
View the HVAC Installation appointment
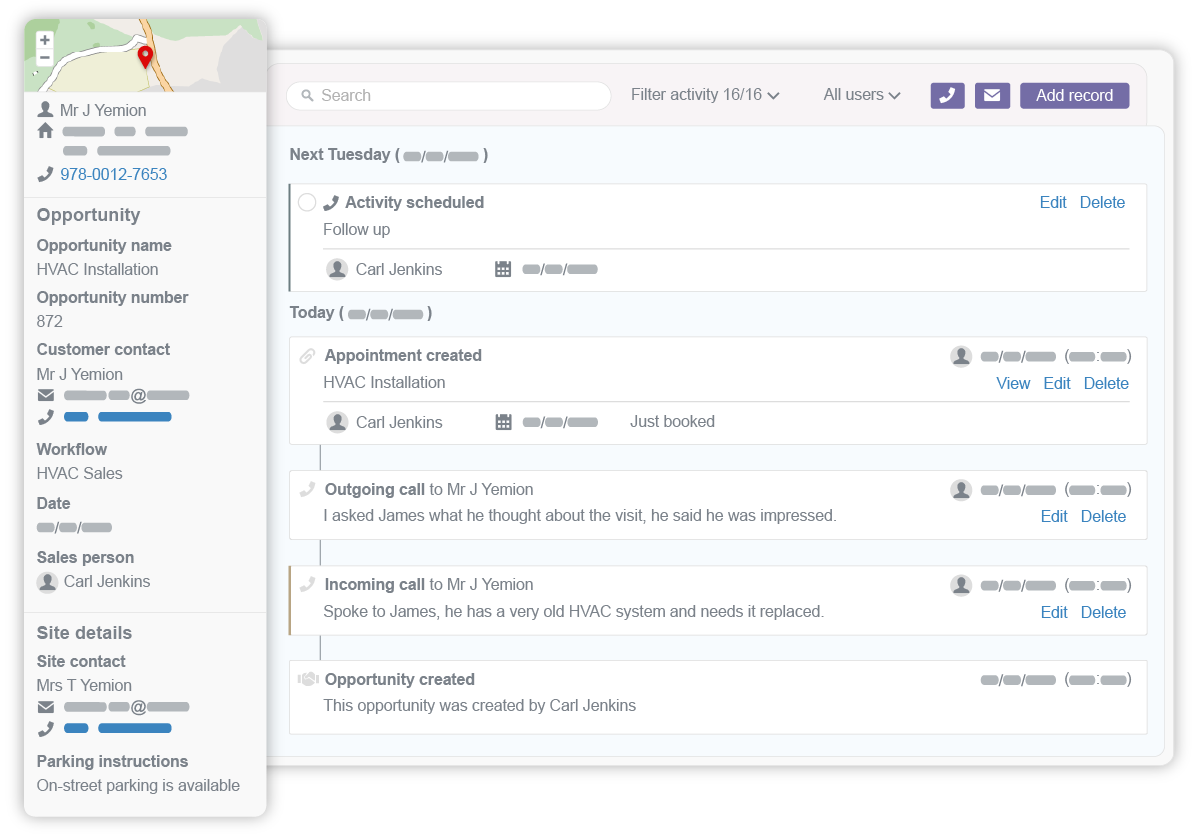click(x=1013, y=383)
